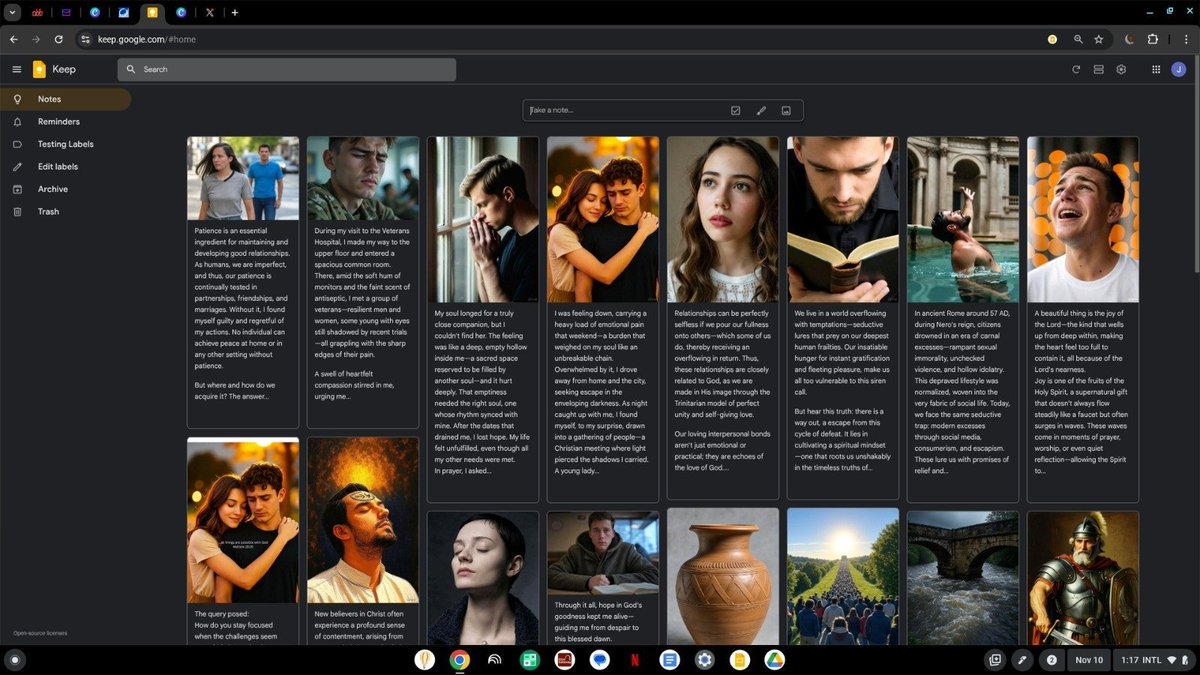Screen dimensions: 1200x675
Task: Open Chrome from the shelf
Action: (460, 660)
